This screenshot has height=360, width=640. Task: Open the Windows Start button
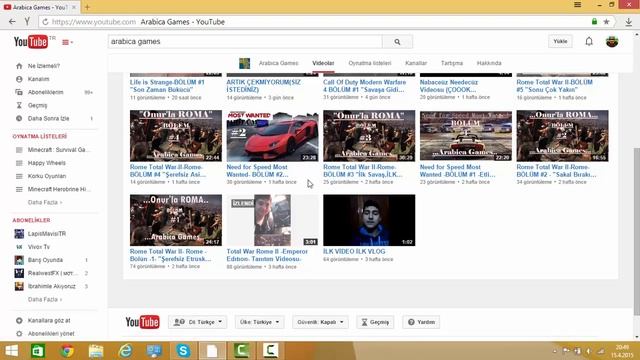(11, 351)
